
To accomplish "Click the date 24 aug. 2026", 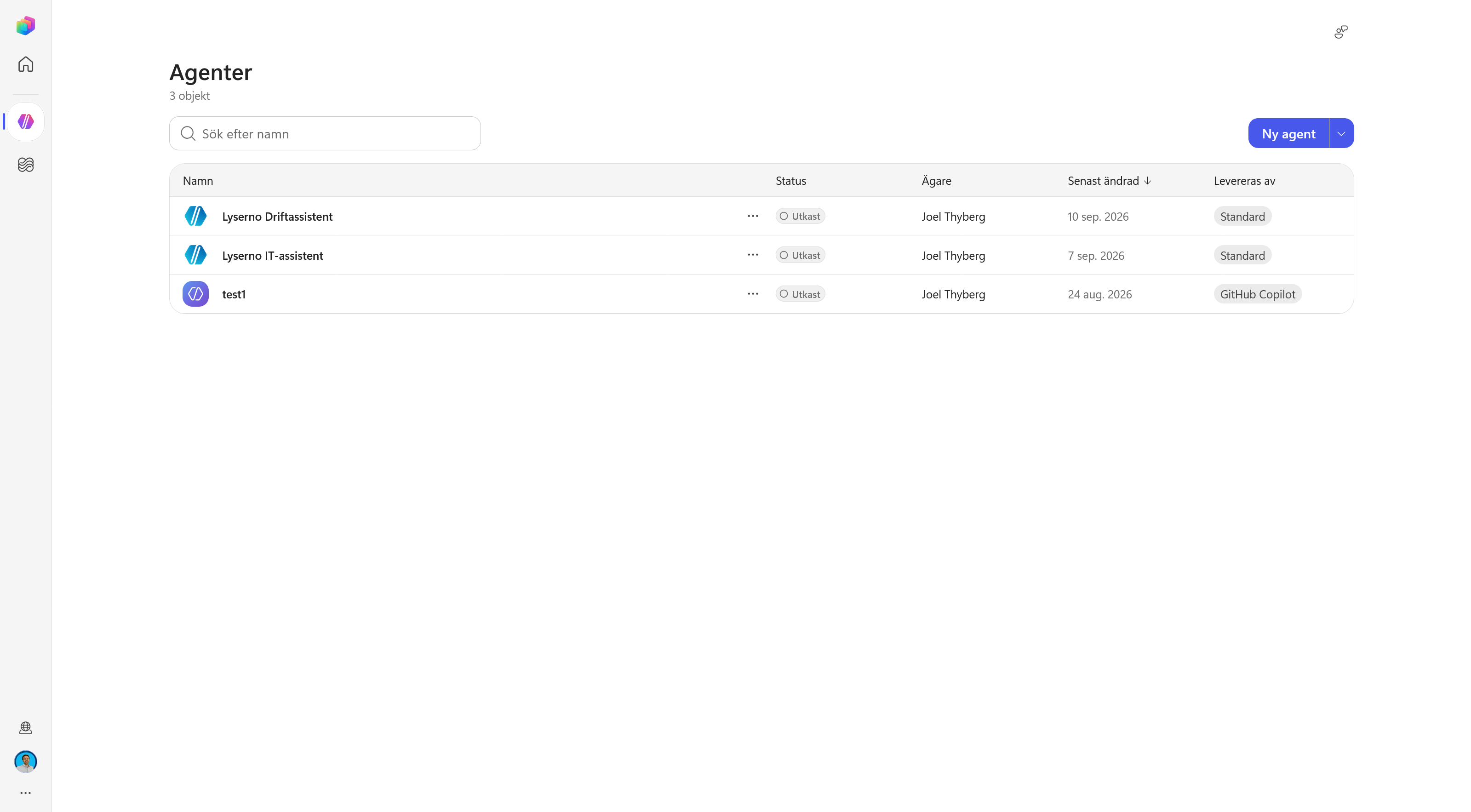I will 1099,294.
